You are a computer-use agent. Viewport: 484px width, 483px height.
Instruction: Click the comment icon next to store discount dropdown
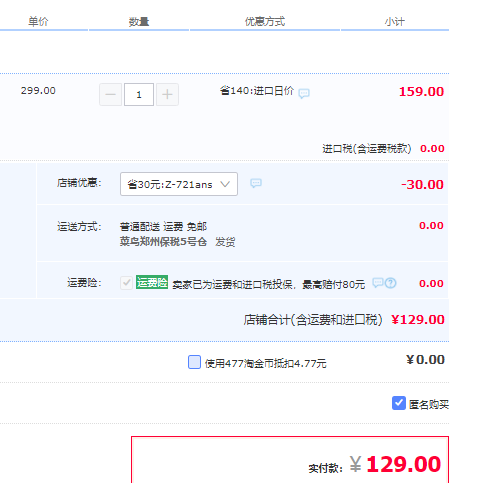point(256,183)
